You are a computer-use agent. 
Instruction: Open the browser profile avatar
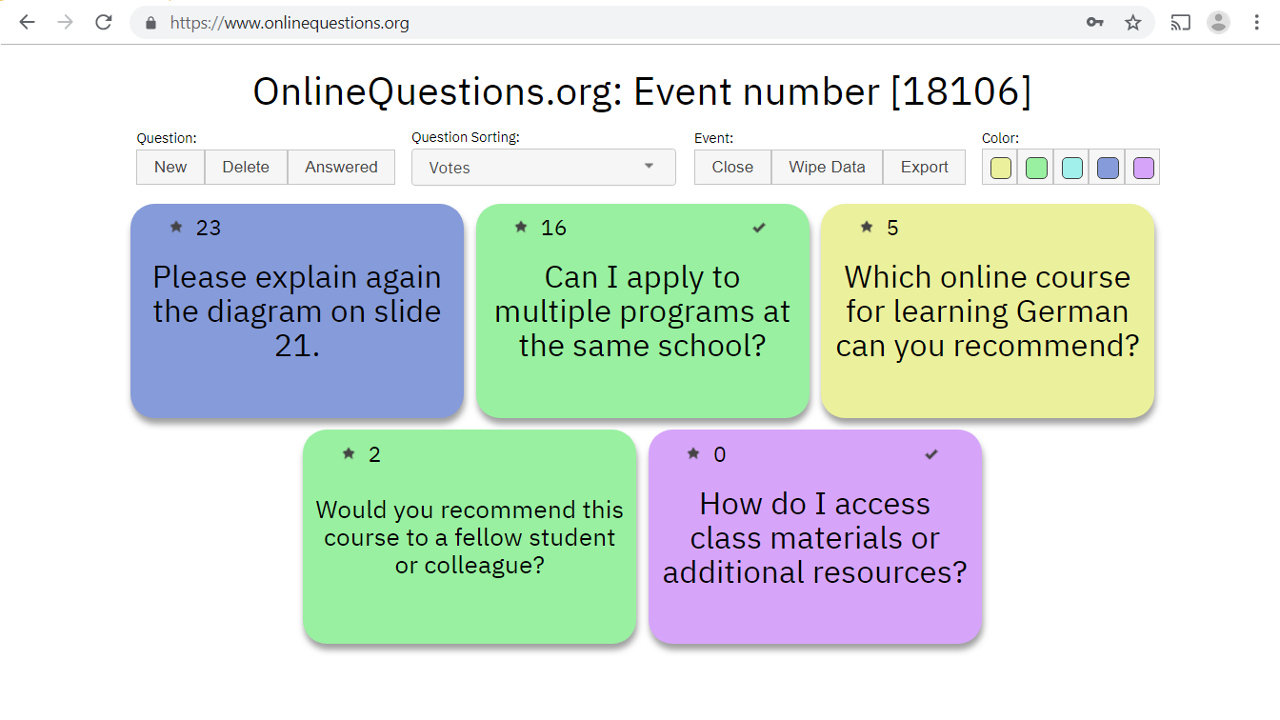tap(1218, 21)
